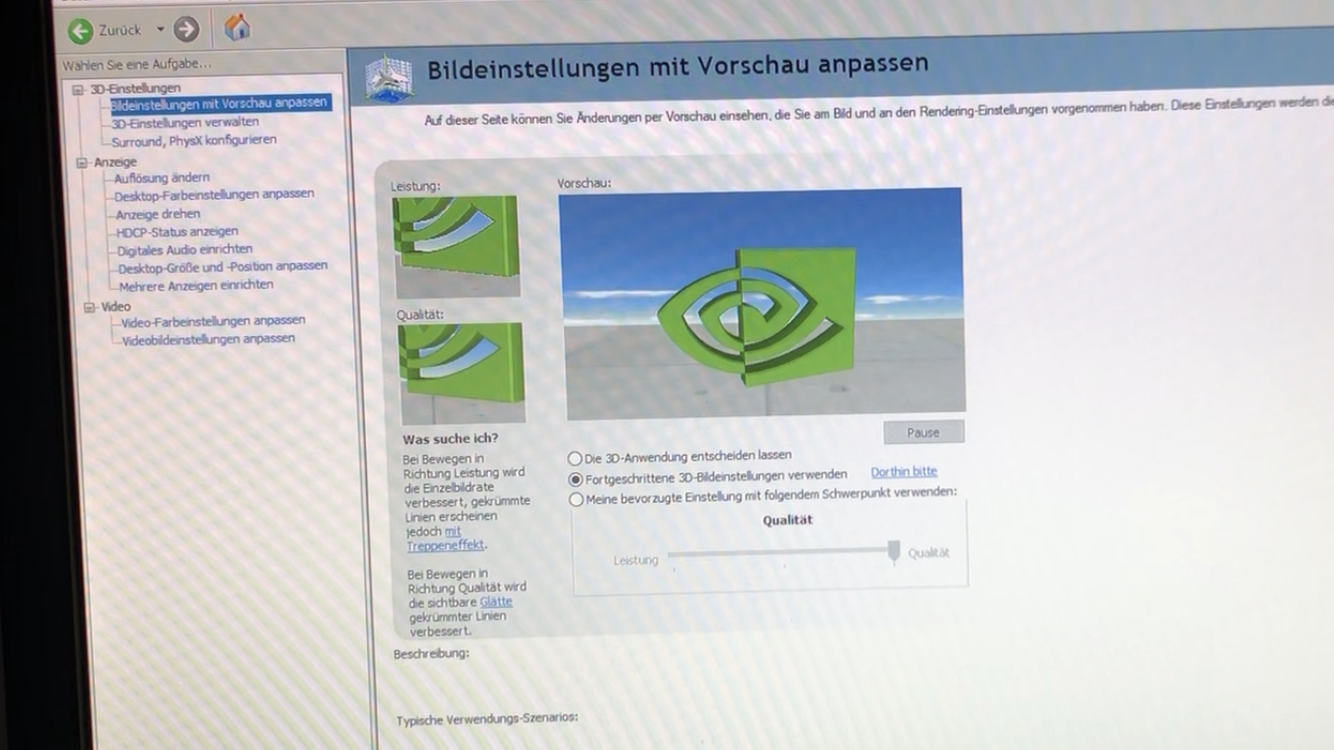Click the 'Dorthin bitte' link
The width and height of the screenshot is (1334, 750).
click(904, 472)
